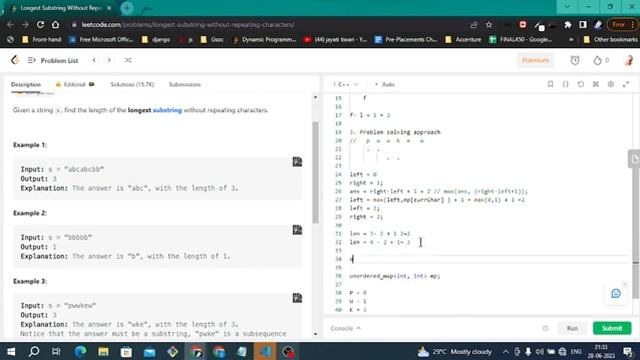This screenshot has height=360, width=640.
Task: Go to previous problem arrow
Action: (94, 60)
